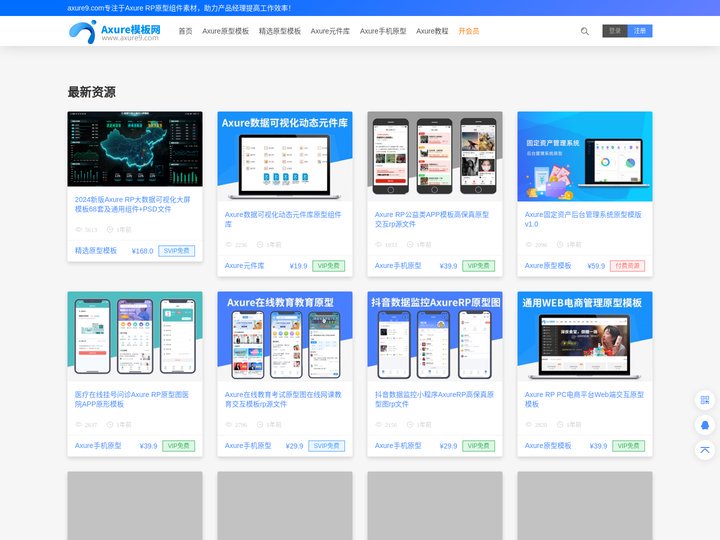Click 精选原型模板 category under first card
This screenshot has width=720, height=540.
96,251
